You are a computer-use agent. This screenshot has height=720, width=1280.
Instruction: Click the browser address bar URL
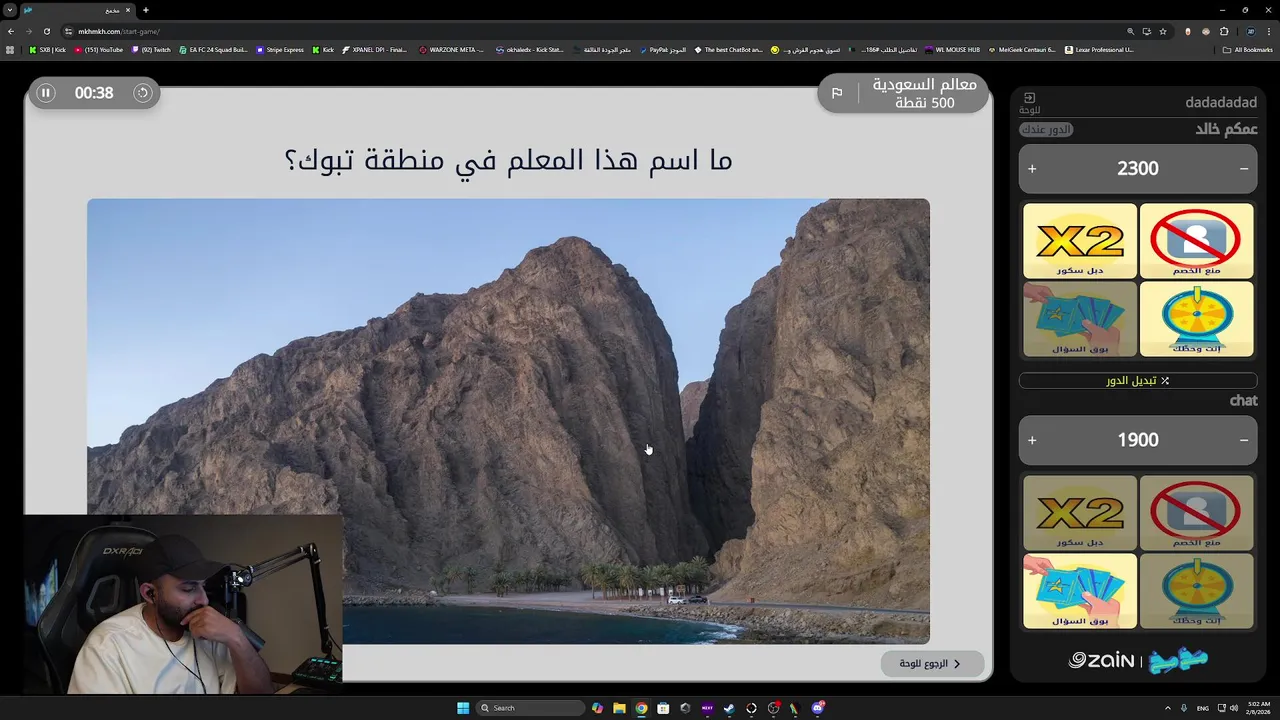tap(119, 31)
